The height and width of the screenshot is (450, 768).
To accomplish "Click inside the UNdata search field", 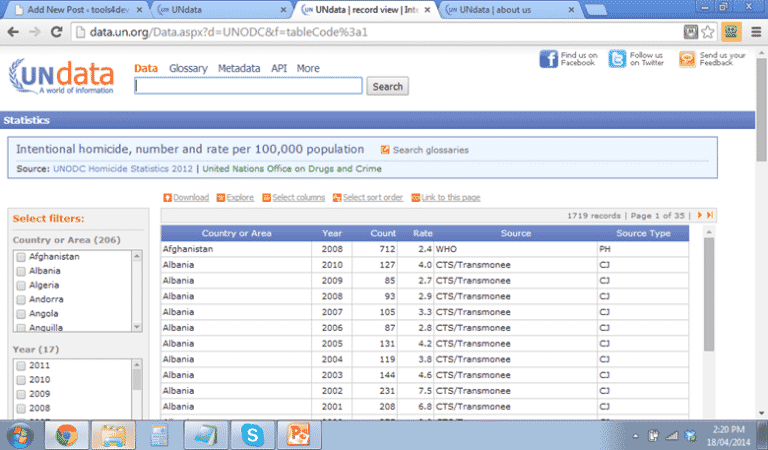I will 248,87.
